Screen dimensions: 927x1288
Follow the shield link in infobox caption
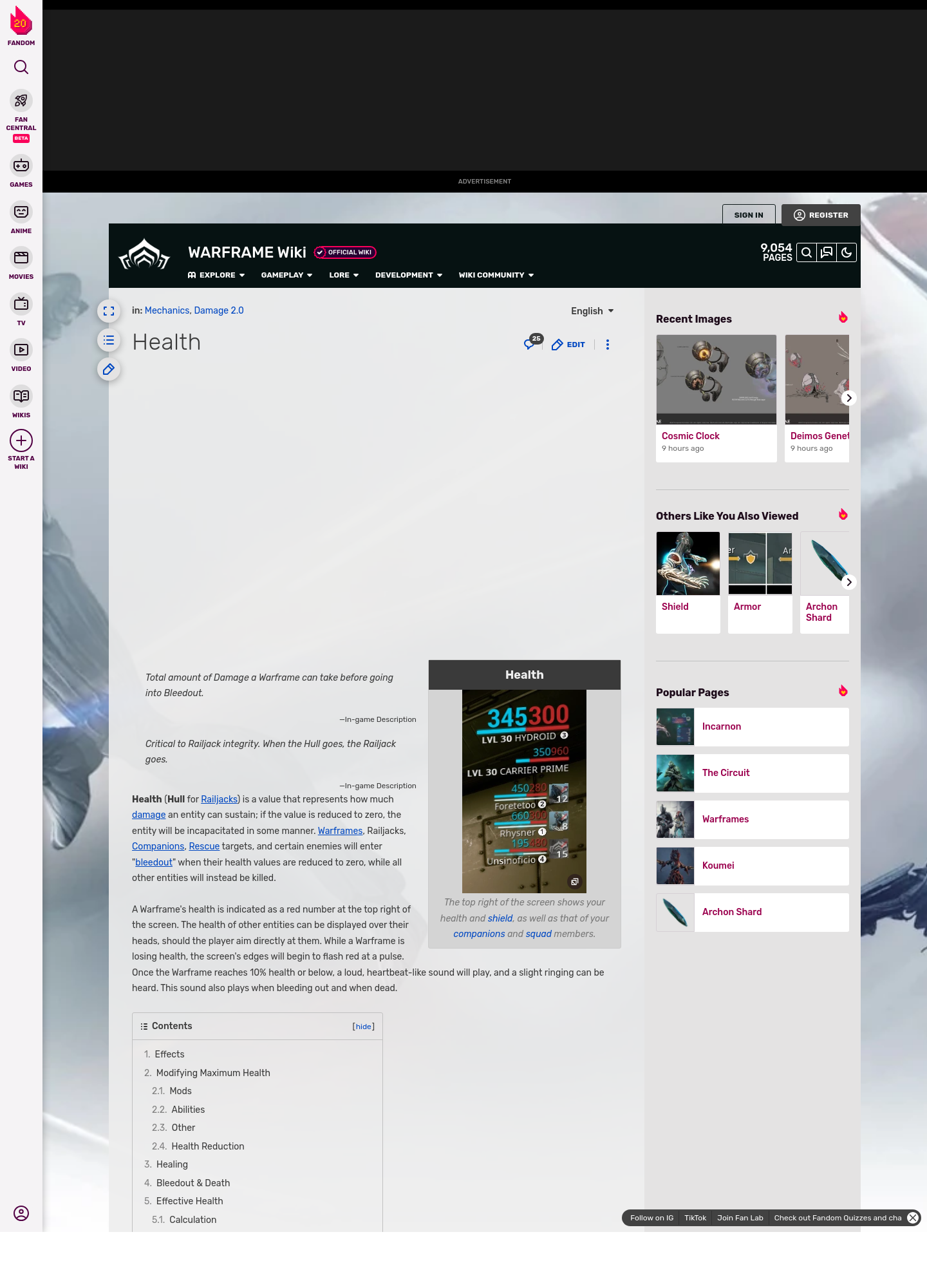point(500,918)
